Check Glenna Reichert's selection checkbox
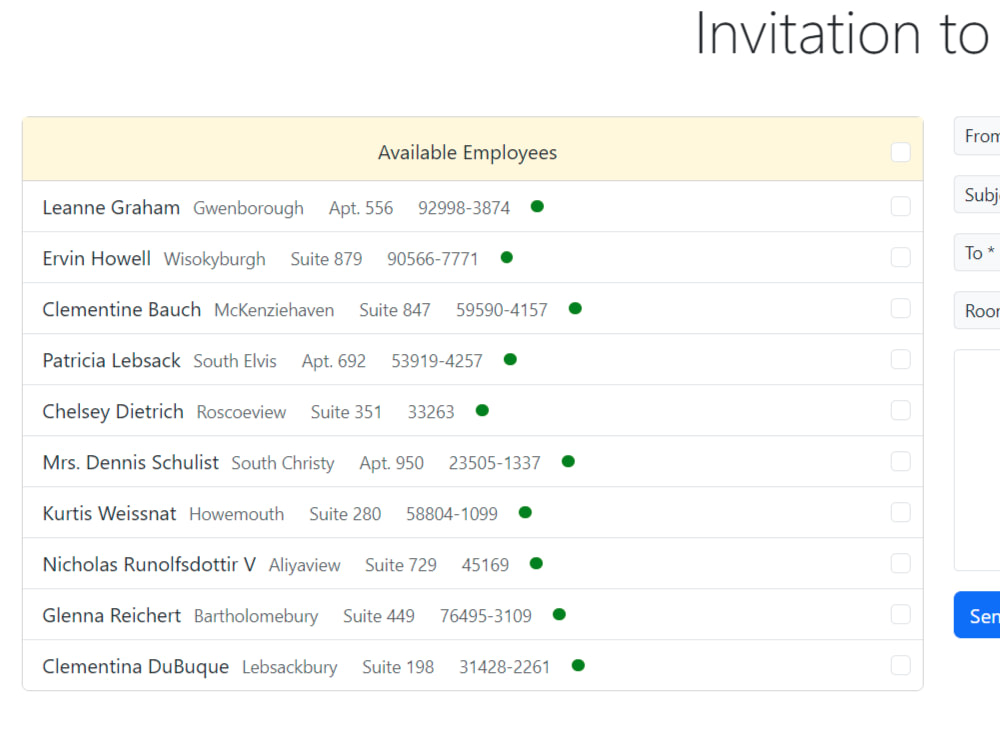 pyautogui.click(x=900, y=614)
